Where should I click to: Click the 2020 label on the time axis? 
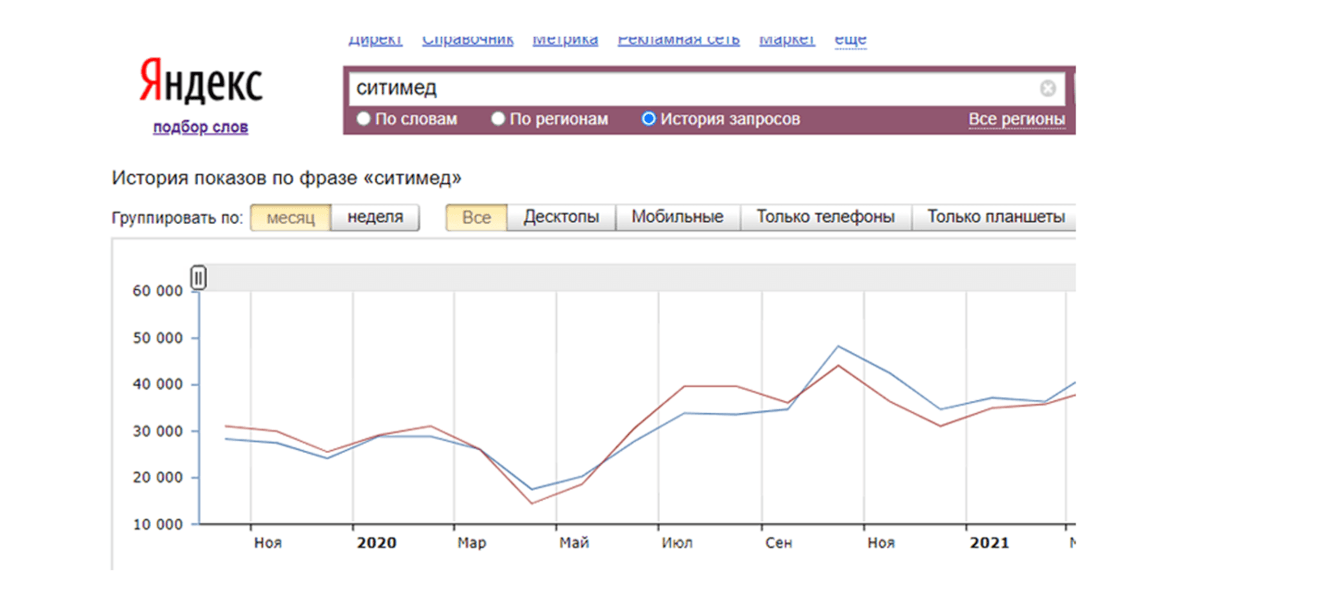[377, 543]
